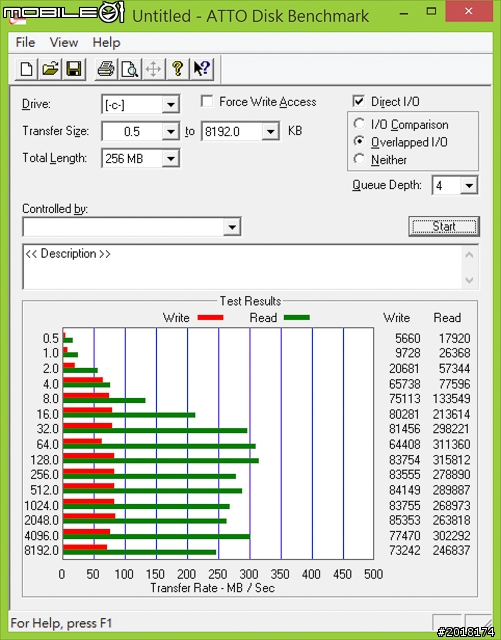The width and height of the screenshot is (501, 640).
Task: Select the I/O Comparison radio button
Action: click(x=359, y=124)
